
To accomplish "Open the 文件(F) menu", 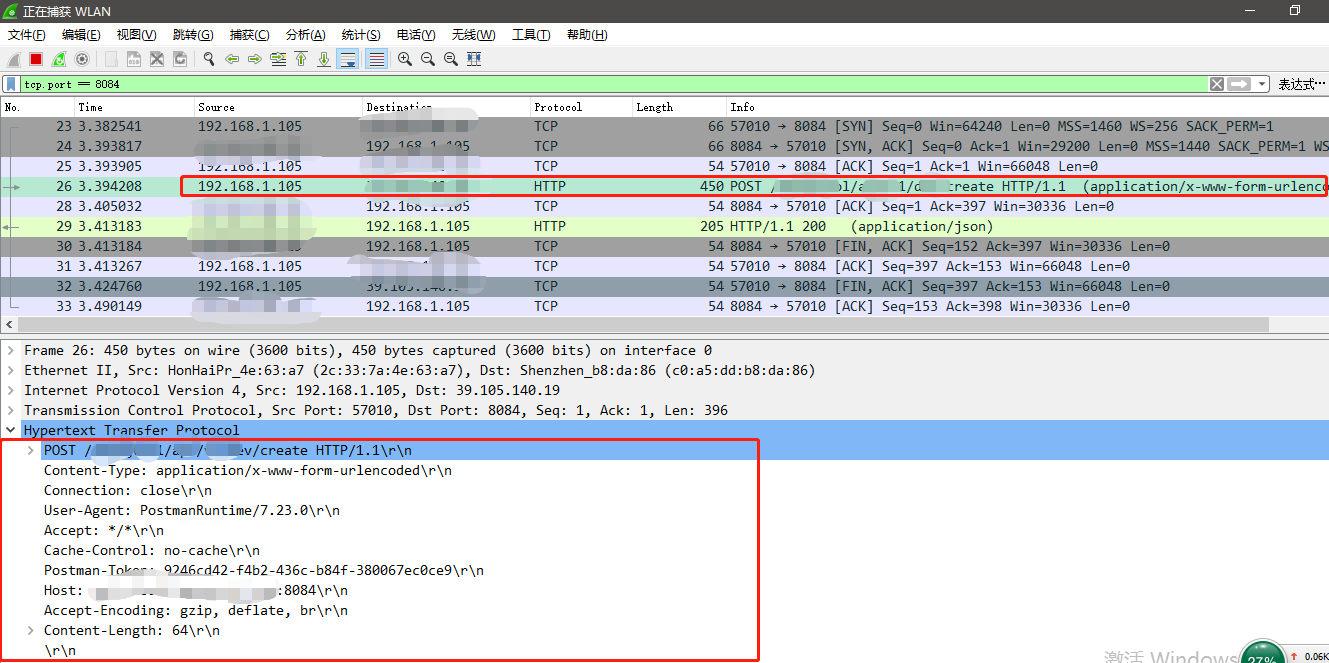I will coord(27,35).
